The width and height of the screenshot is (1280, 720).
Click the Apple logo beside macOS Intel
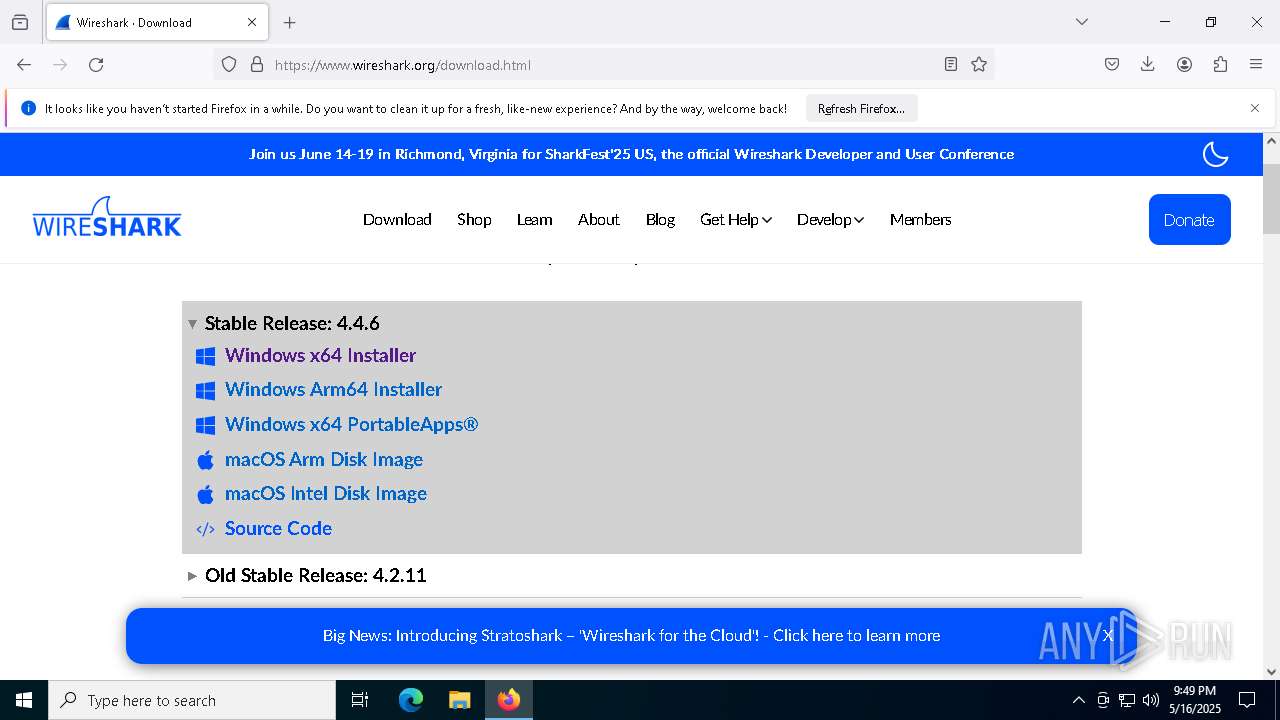[206, 494]
